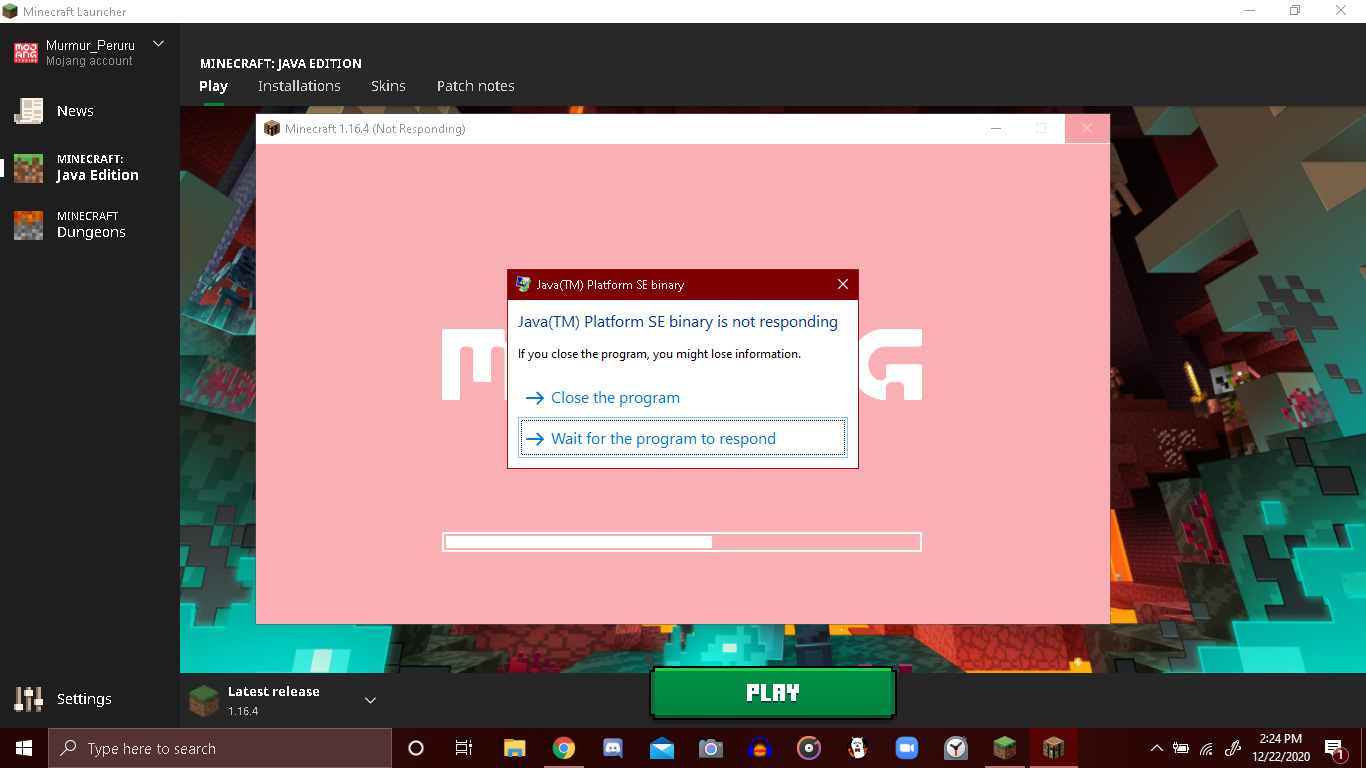The width and height of the screenshot is (1366, 768).
Task: Click the Minecraft Dungeons label
Action: [x=91, y=225]
